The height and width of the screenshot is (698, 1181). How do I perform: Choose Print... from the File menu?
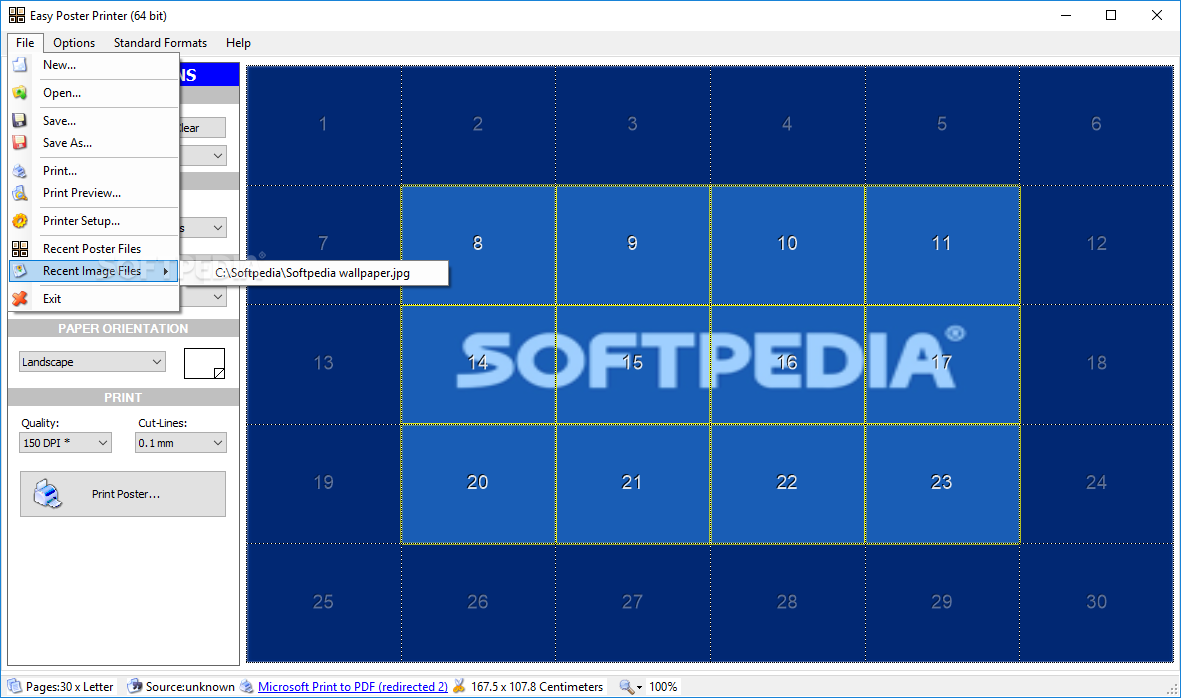[94, 171]
